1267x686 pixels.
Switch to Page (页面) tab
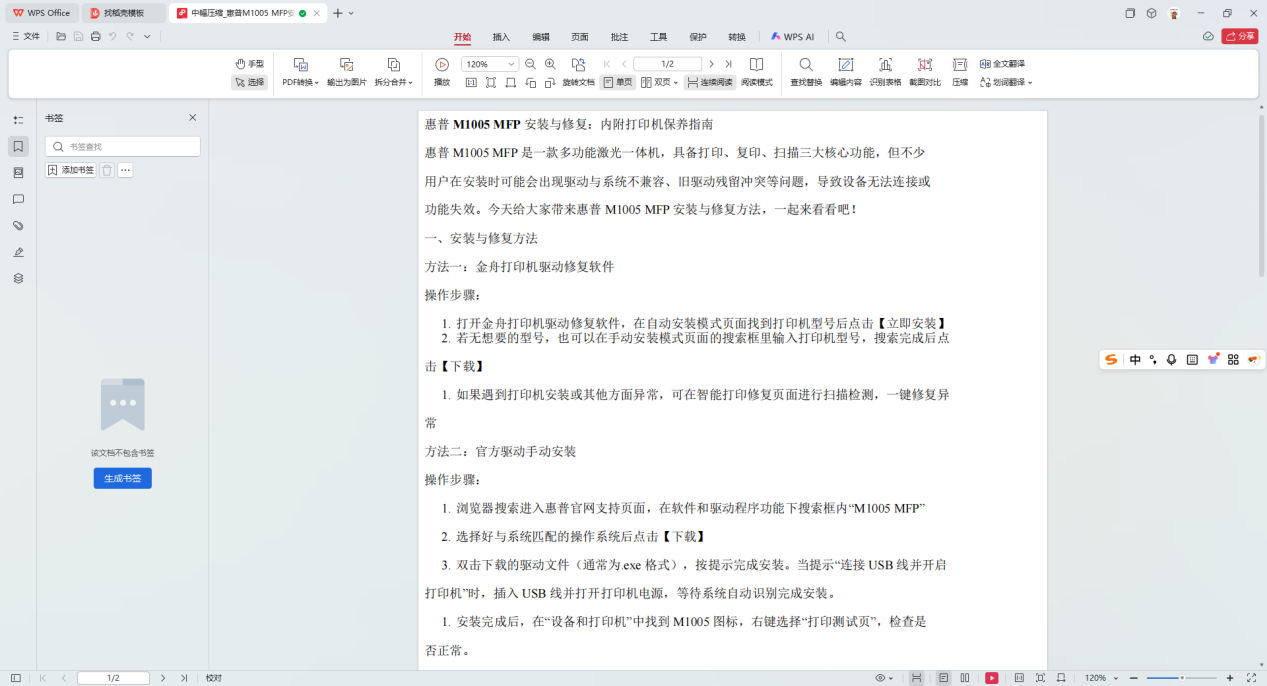(x=580, y=37)
